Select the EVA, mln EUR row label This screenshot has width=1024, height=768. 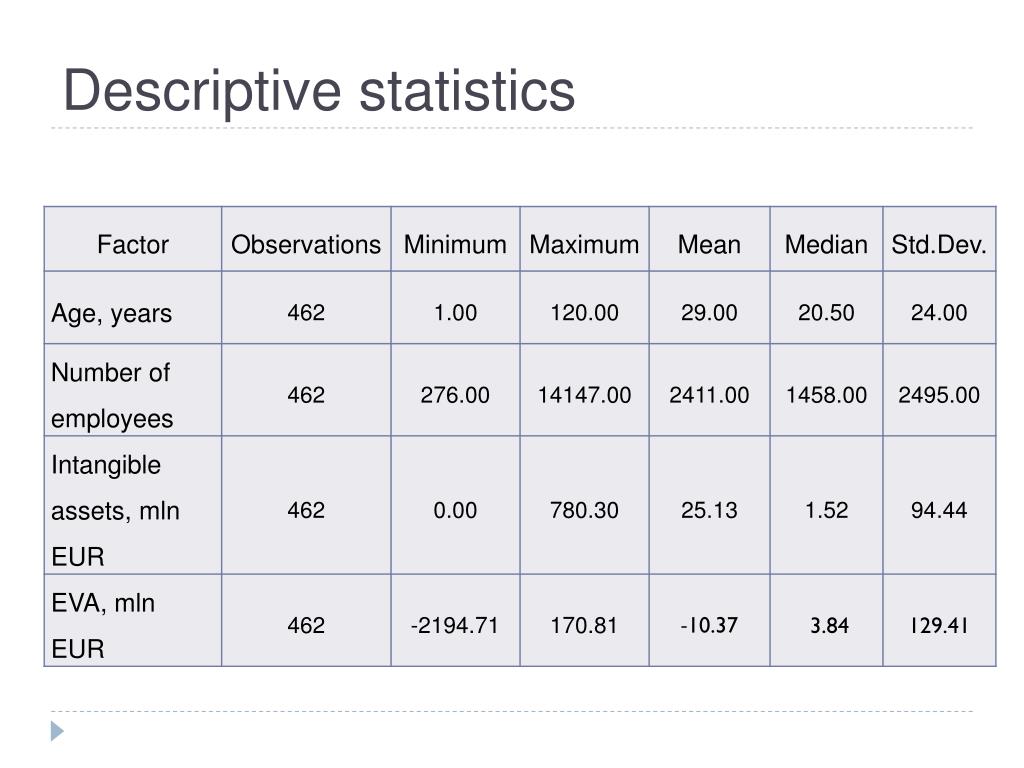pyautogui.click(x=103, y=626)
